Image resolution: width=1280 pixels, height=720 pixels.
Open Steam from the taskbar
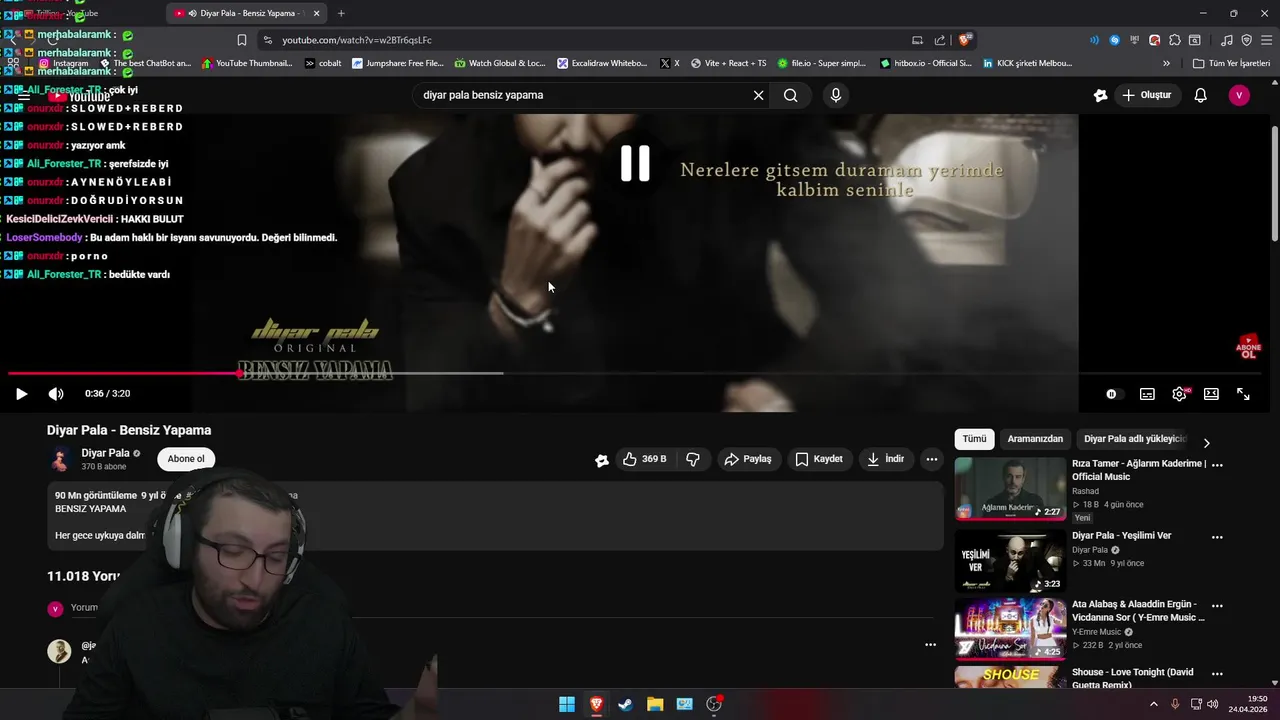625,704
